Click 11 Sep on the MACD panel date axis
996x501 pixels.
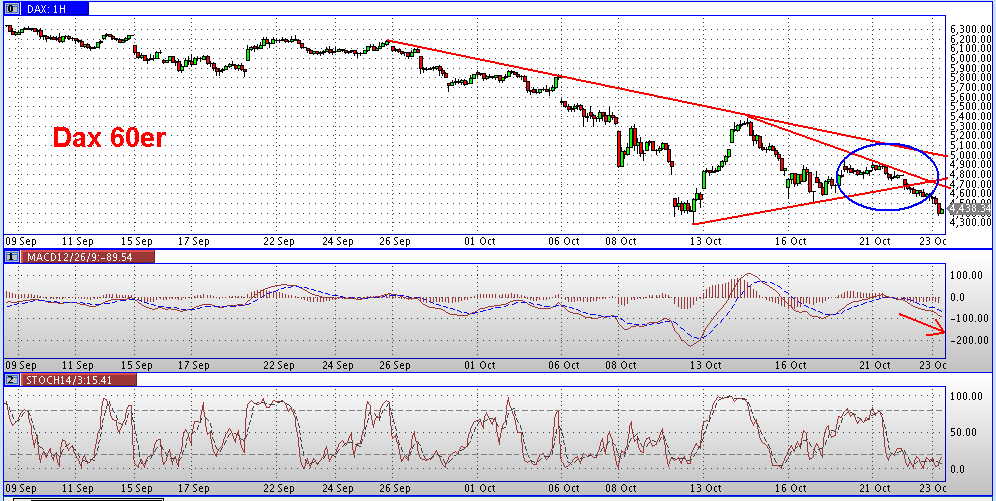79,366
